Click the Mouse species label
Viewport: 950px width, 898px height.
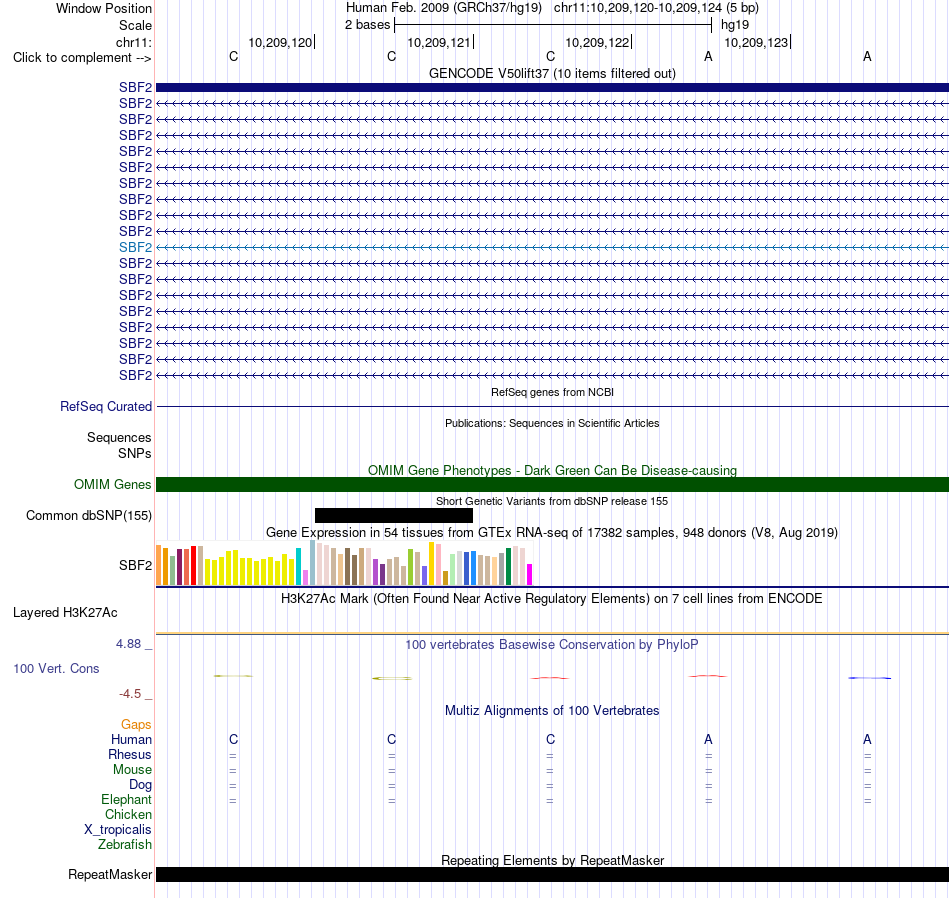pyautogui.click(x=132, y=770)
